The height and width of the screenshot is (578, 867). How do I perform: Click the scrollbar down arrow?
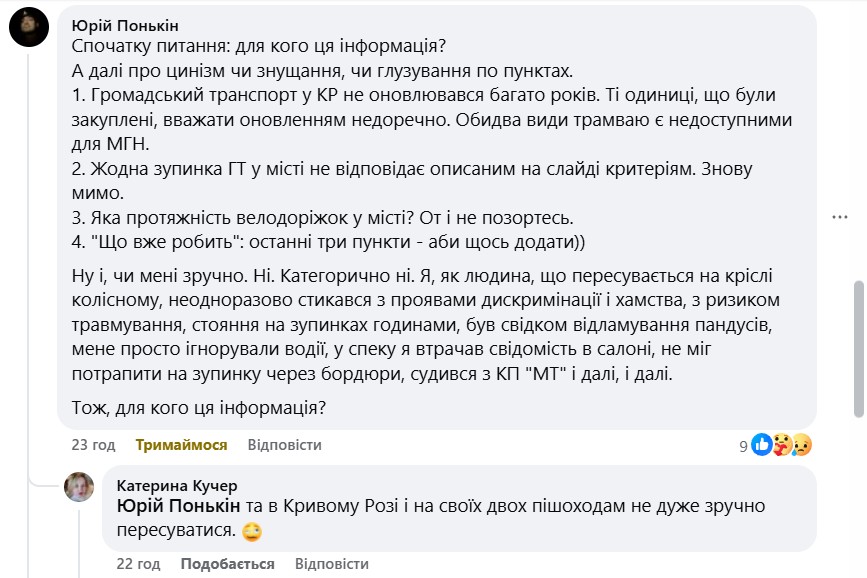859,570
